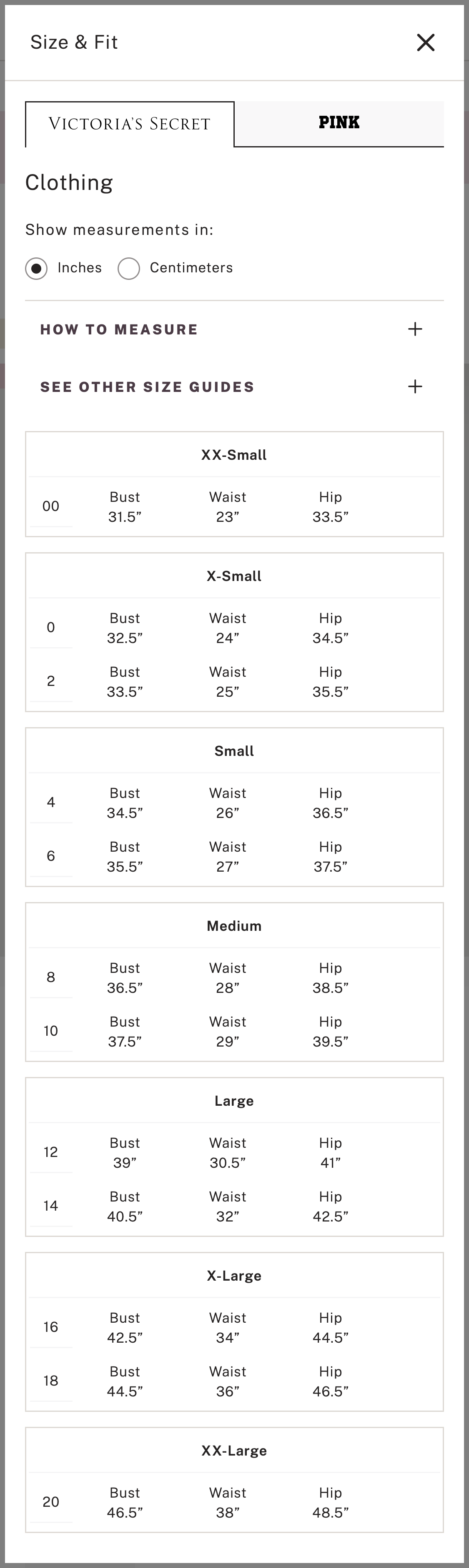
Task: Close the Size & Fit dialog
Action: [x=426, y=42]
